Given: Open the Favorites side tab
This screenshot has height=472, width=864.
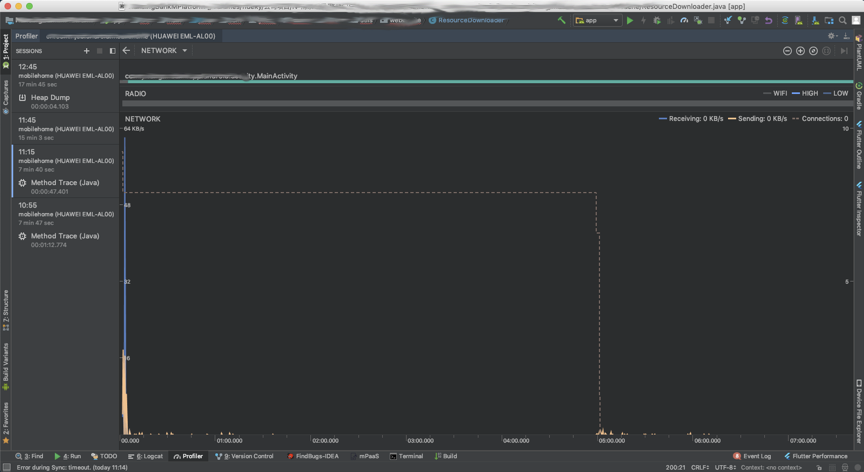Looking at the screenshot, I should point(6,423).
